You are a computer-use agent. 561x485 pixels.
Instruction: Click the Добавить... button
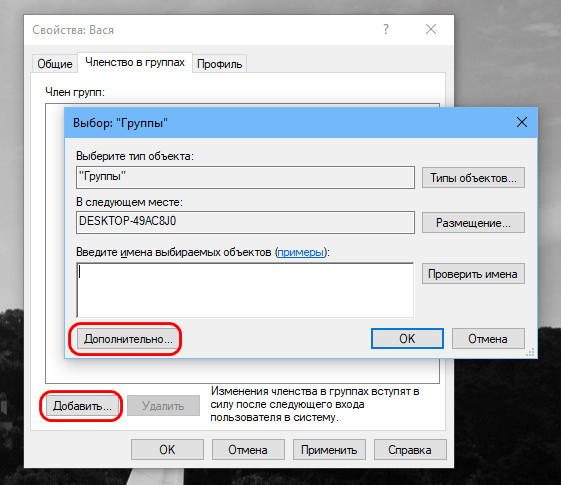pyautogui.click(x=82, y=406)
